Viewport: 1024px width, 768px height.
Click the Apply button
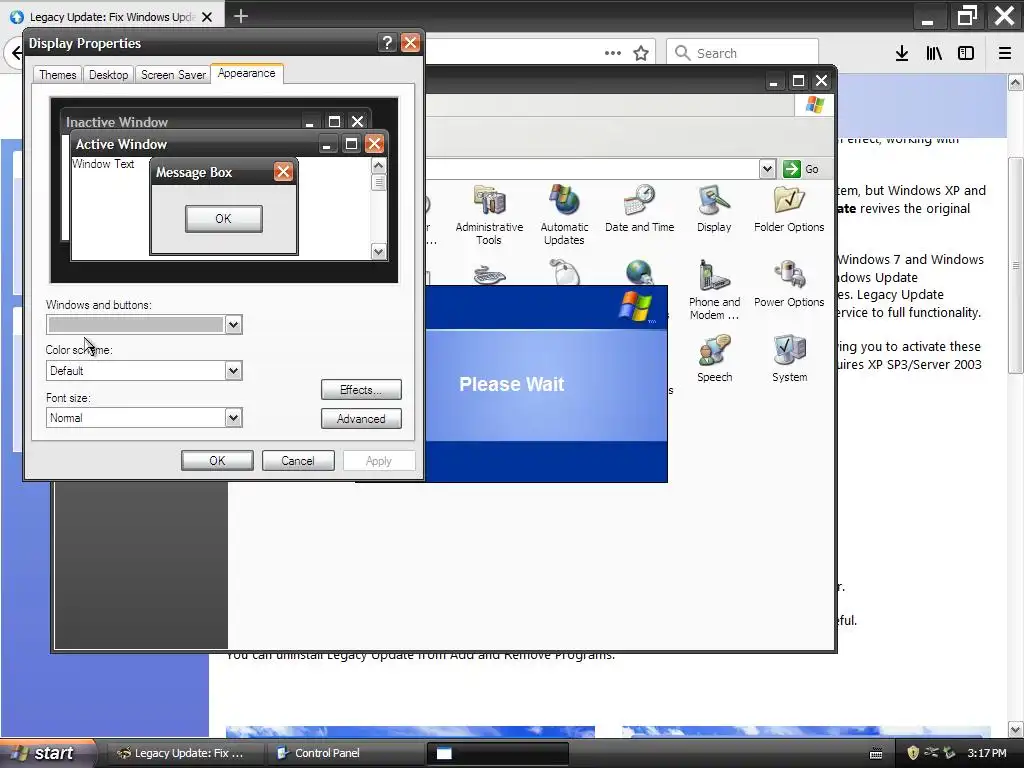(x=379, y=460)
